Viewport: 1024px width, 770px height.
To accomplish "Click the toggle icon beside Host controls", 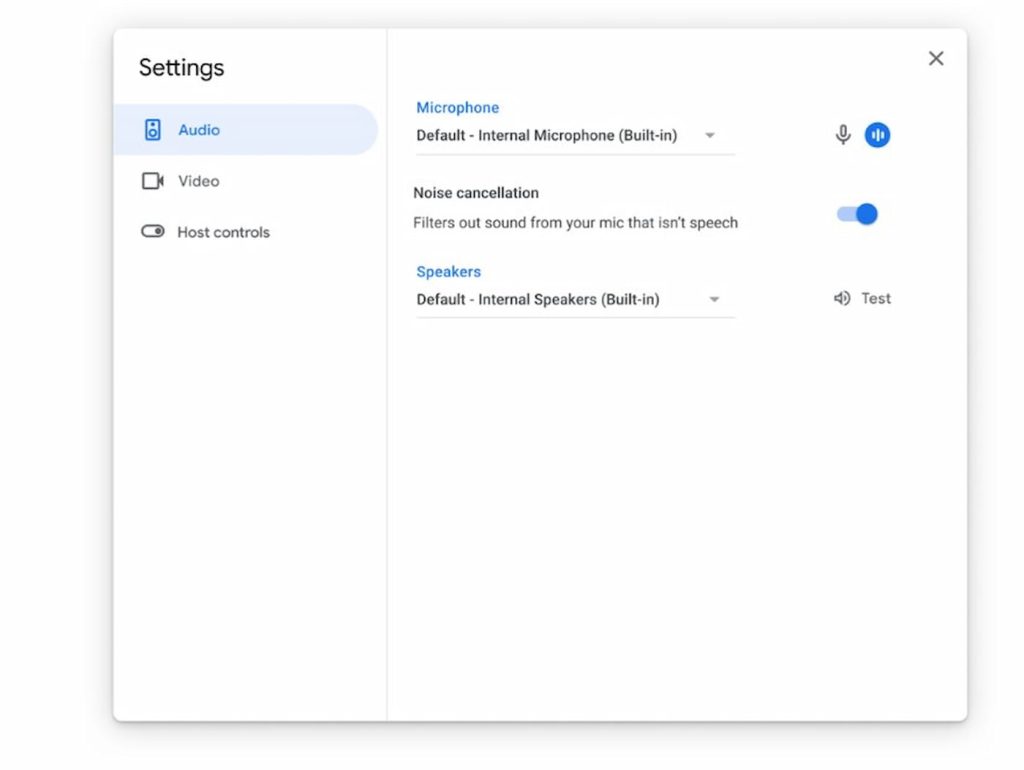I will tap(152, 231).
